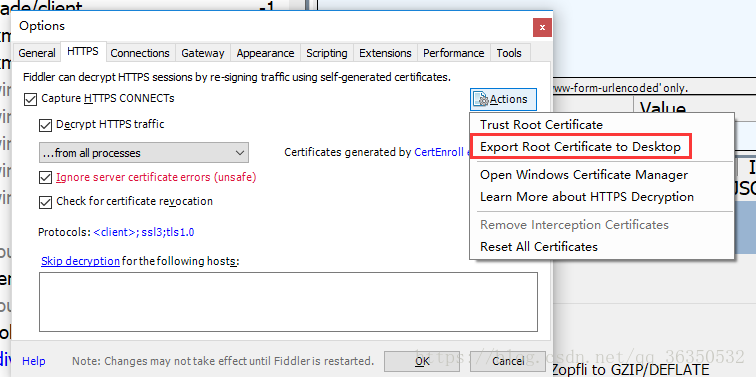
Task: Toggle Decrypt HTTPS traffic checkbox
Action: point(45,125)
